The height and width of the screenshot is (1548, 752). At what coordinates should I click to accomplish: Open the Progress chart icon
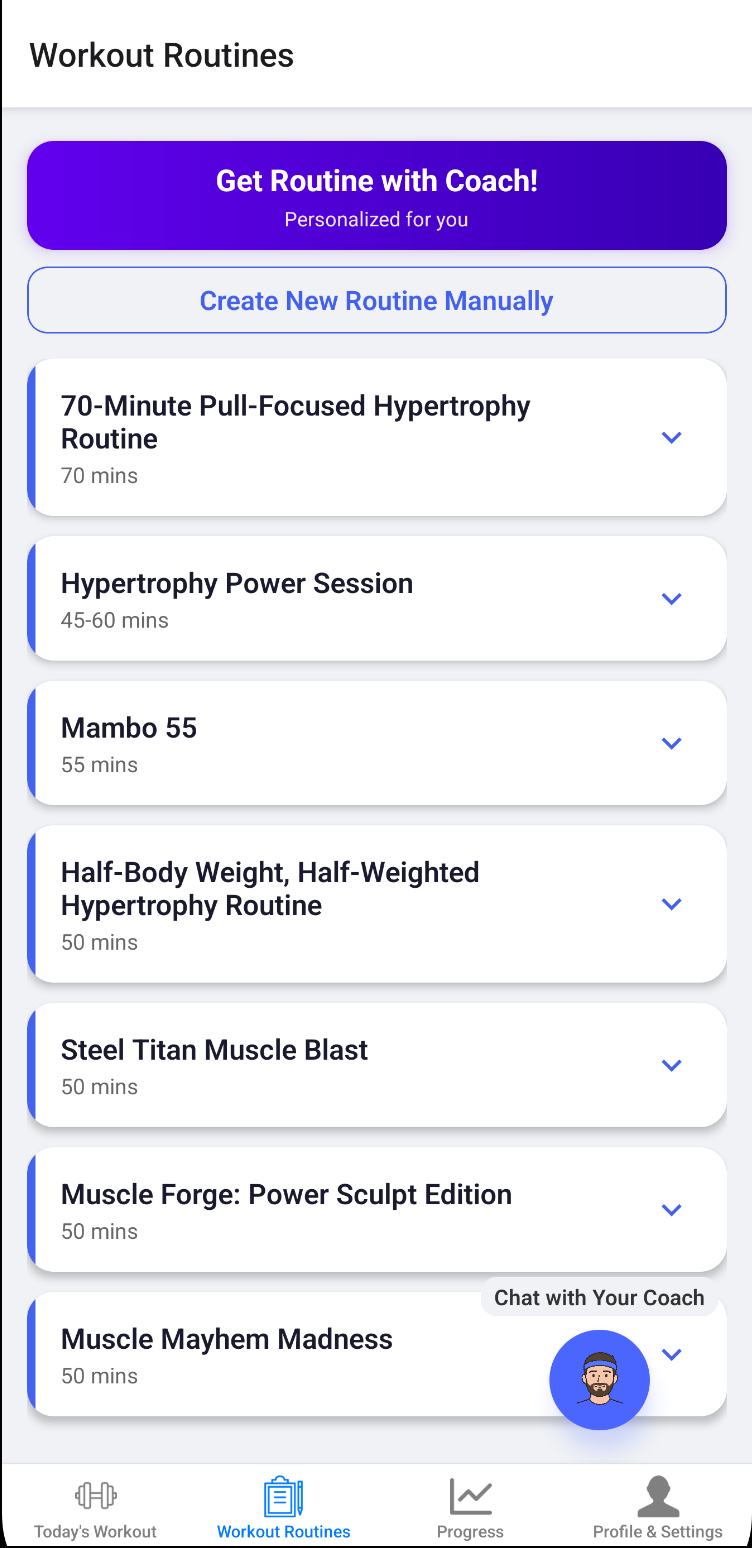pos(470,1497)
